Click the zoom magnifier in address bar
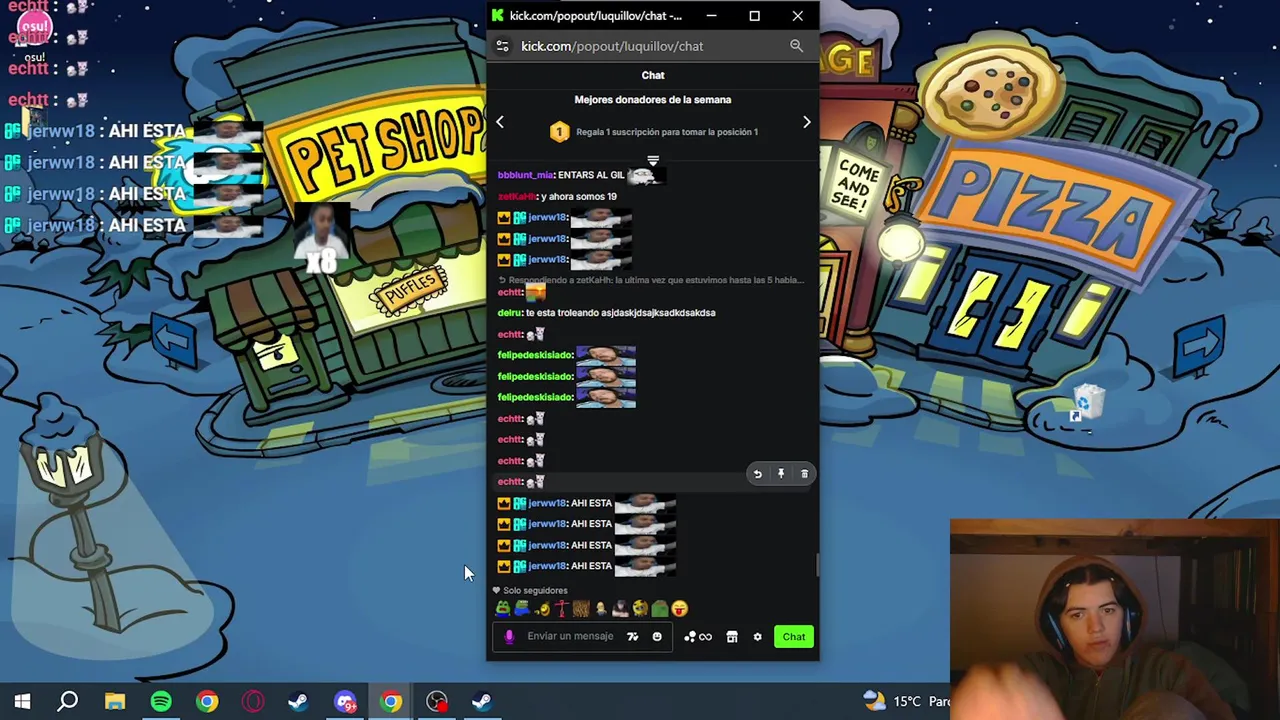Screen dimensions: 1280x720 pos(796,46)
